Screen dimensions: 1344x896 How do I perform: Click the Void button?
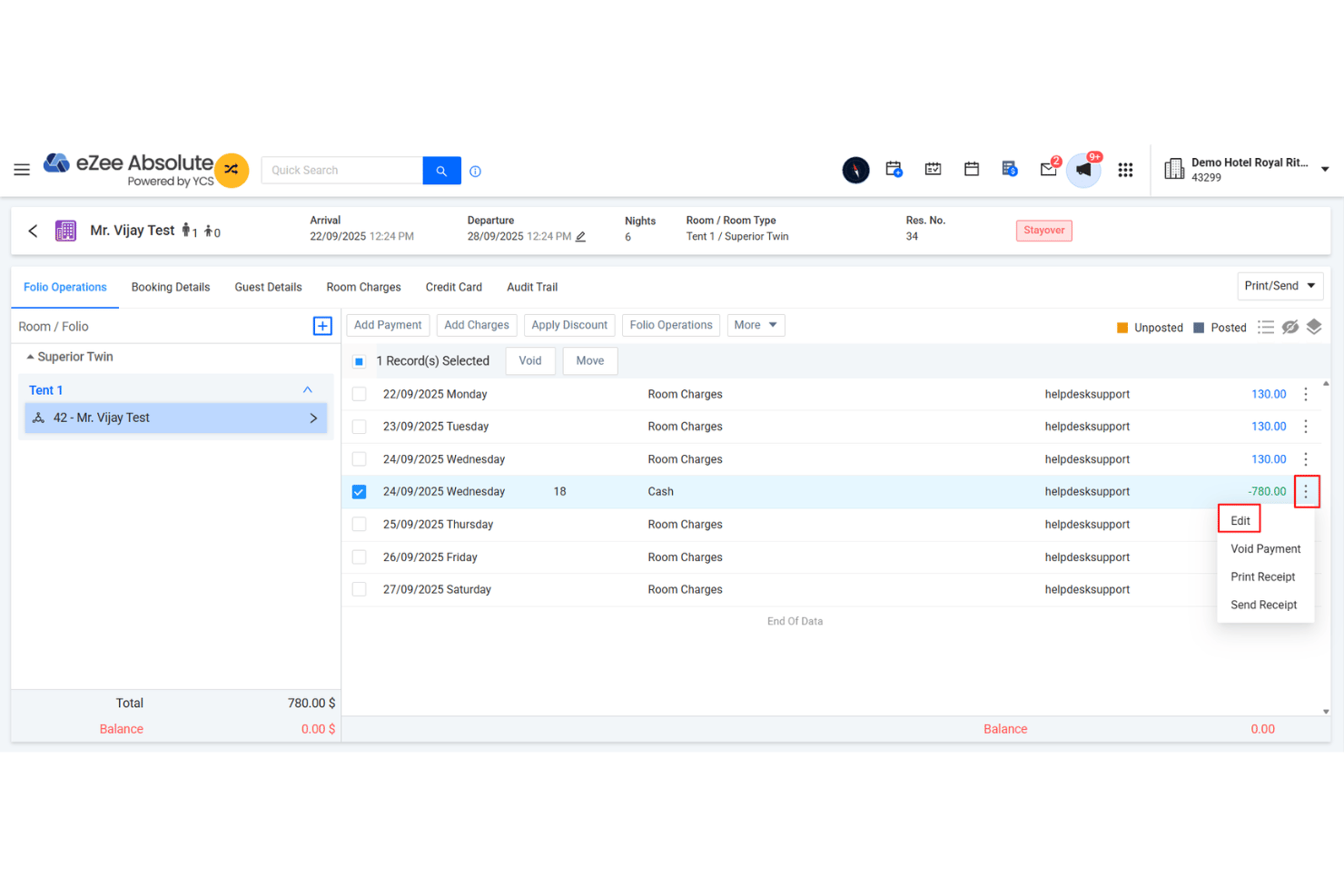[530, 360]
